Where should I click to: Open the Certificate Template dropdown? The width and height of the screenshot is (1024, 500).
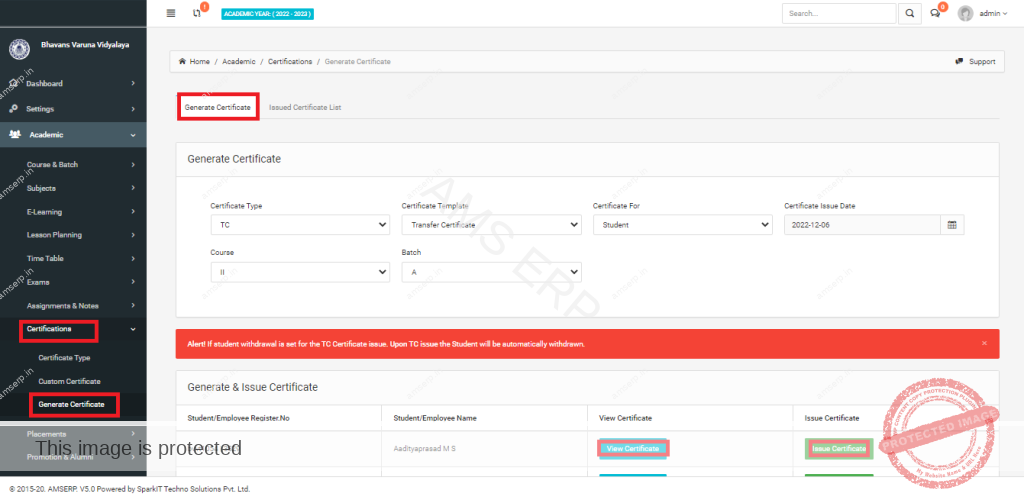(x=491, y=225)
